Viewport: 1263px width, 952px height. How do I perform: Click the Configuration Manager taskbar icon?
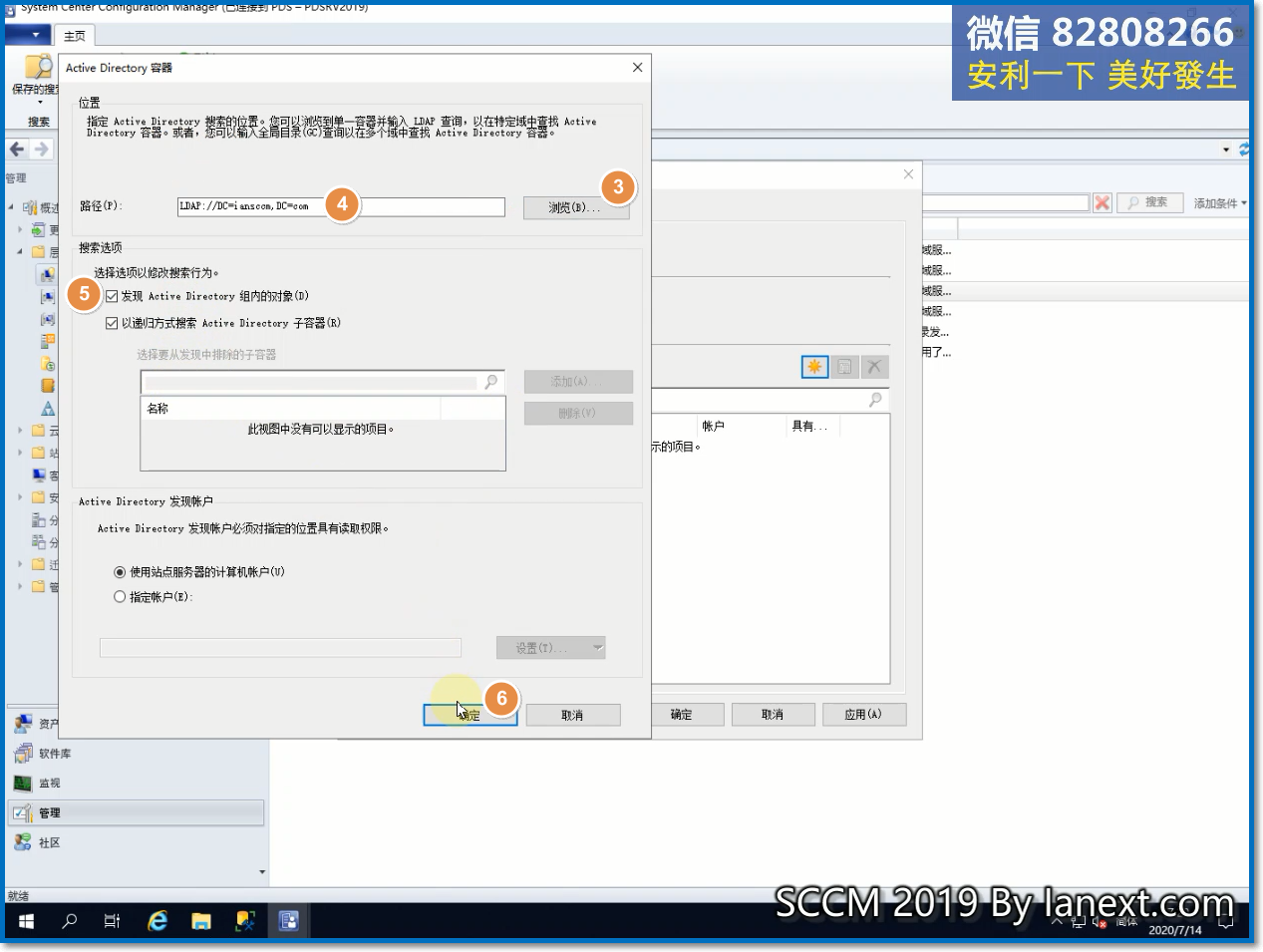(x=289, y=921)
